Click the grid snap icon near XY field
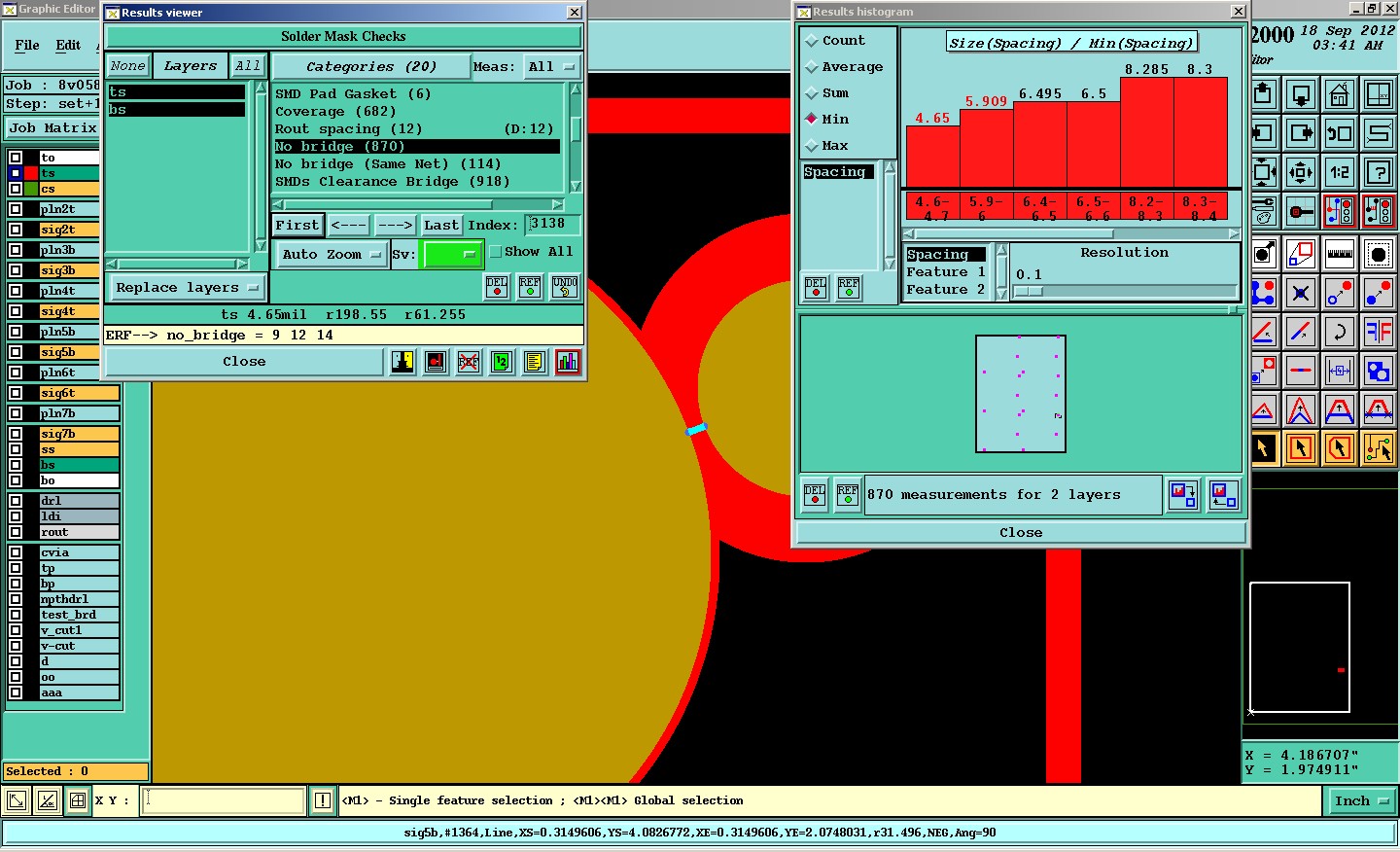Screen dimensions: 1400x852 pos(77,801)
